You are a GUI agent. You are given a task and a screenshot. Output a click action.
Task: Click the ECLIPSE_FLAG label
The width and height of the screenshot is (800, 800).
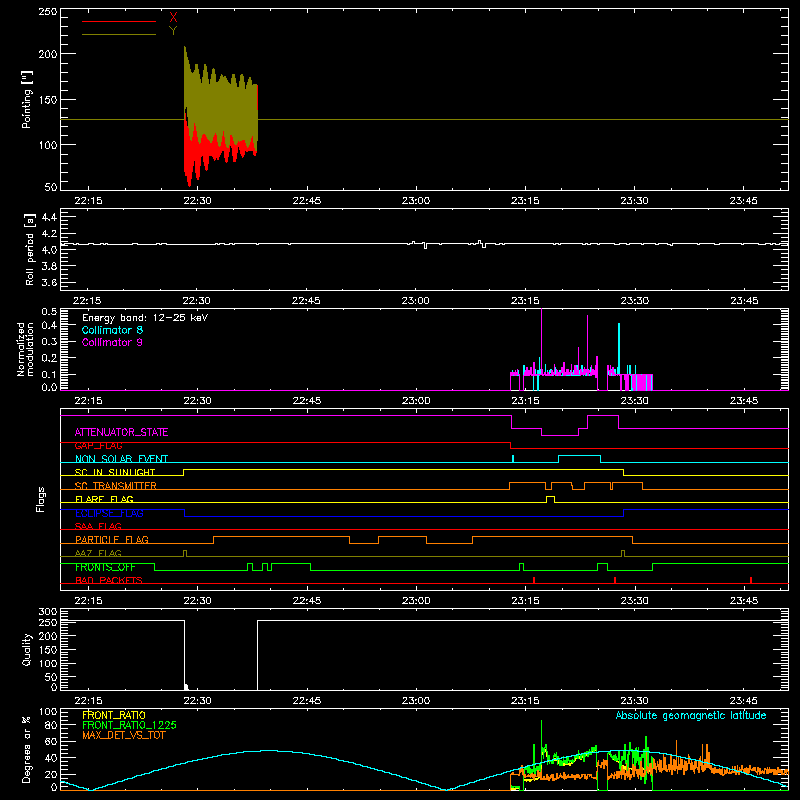(109, 513)
